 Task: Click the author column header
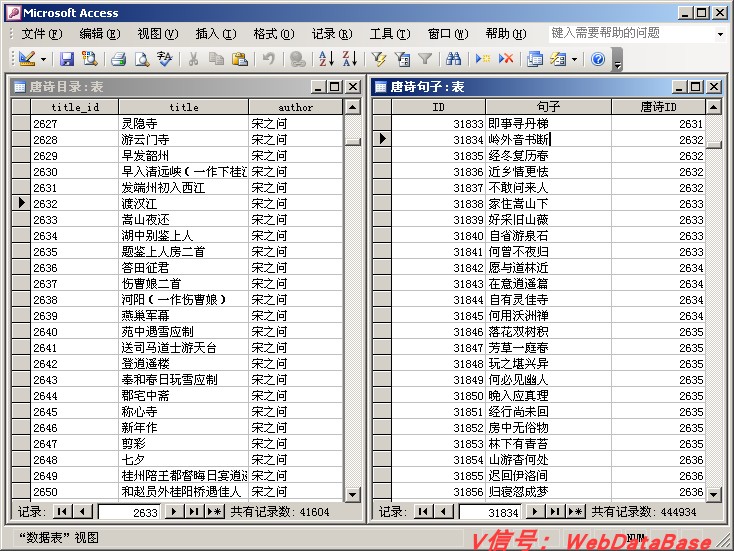[295, 107]
